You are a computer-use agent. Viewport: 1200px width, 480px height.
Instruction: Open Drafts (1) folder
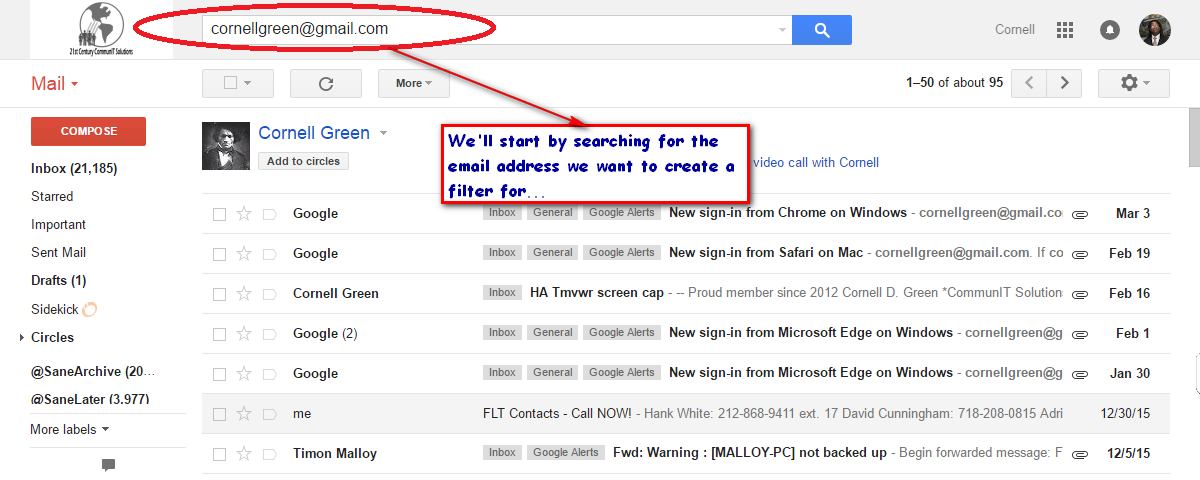(58, 281)
